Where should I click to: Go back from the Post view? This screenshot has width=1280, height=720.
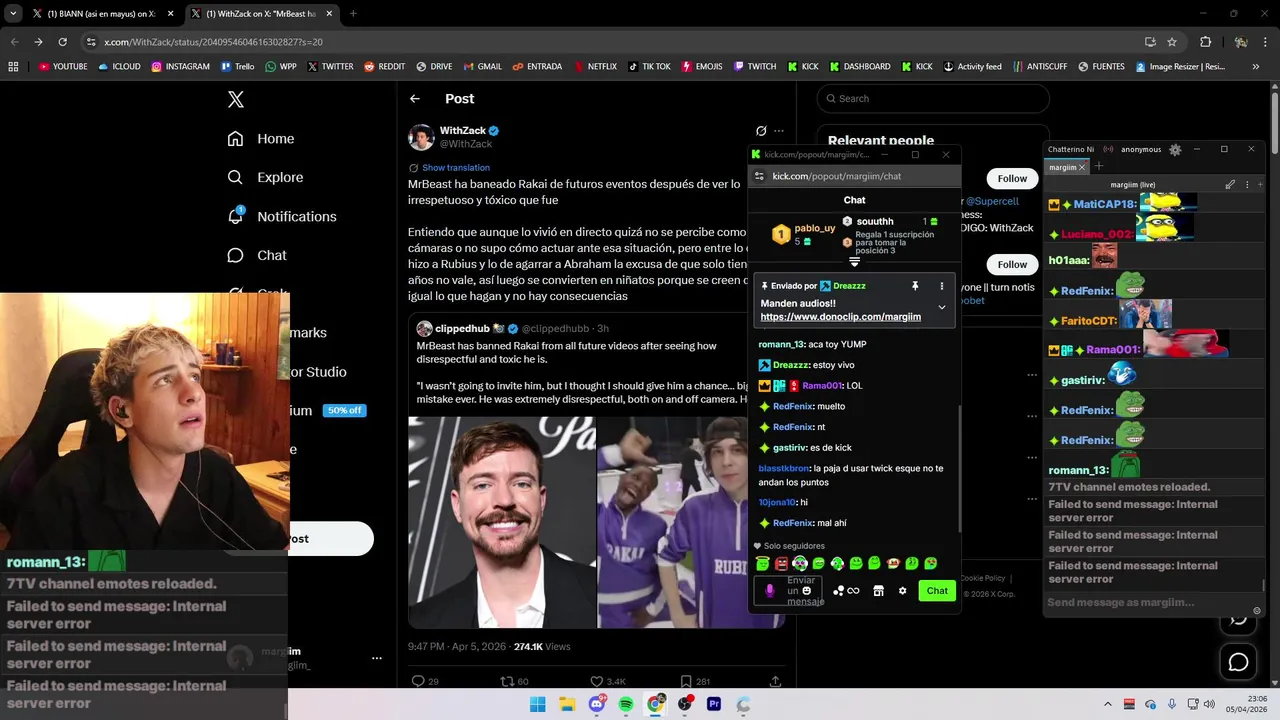pyautogui.click(x=415, y=99)
